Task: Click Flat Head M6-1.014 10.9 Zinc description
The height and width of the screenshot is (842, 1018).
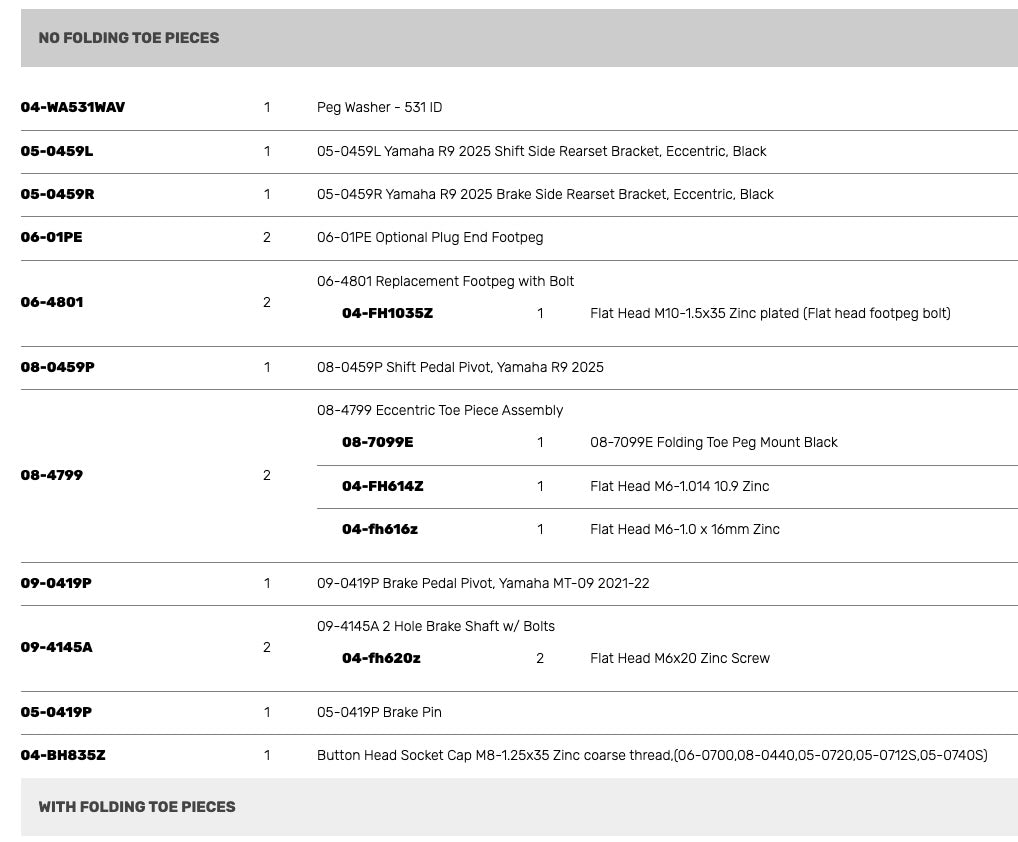Action: tap(679, 486)
